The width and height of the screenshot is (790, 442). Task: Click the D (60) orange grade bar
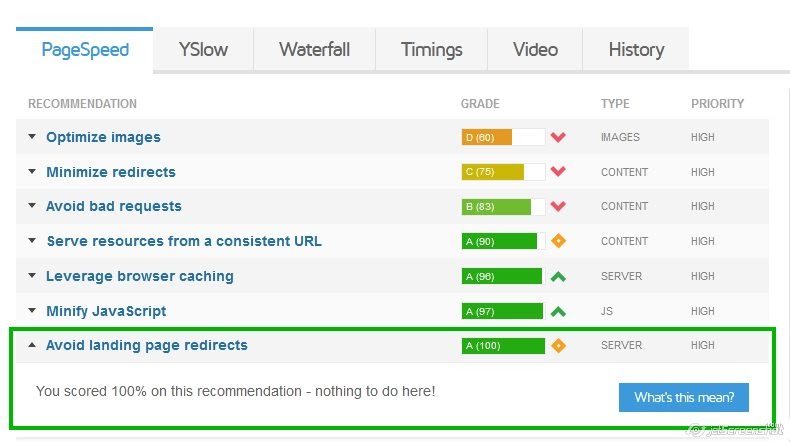click(x=487, y=137)
